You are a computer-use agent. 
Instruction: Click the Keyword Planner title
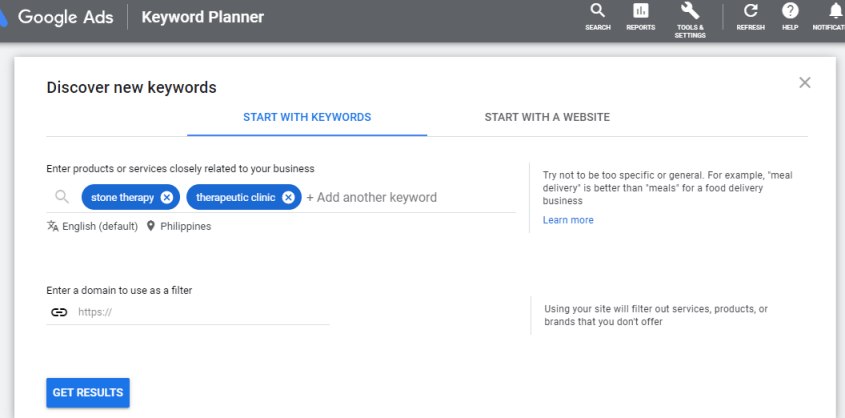tap(203, 17)
